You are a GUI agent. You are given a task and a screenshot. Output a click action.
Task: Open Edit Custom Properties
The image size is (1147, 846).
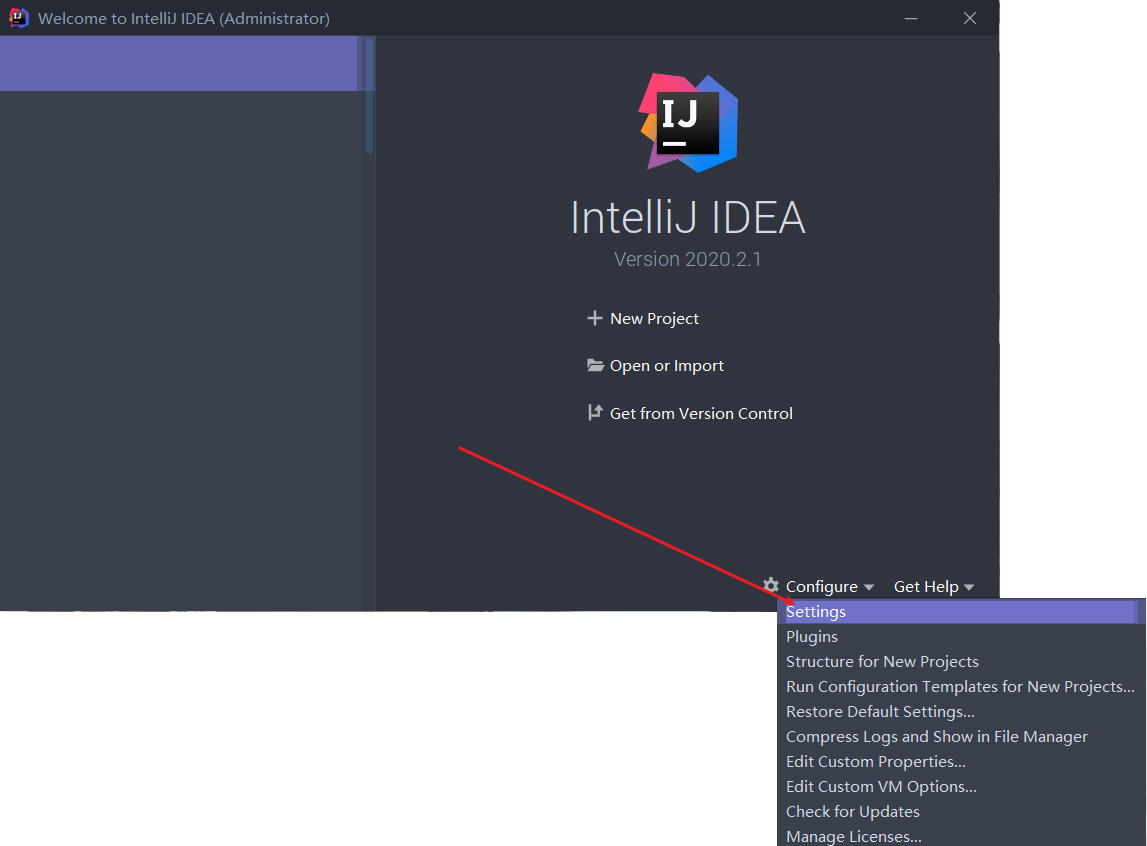tap(875, 761)
